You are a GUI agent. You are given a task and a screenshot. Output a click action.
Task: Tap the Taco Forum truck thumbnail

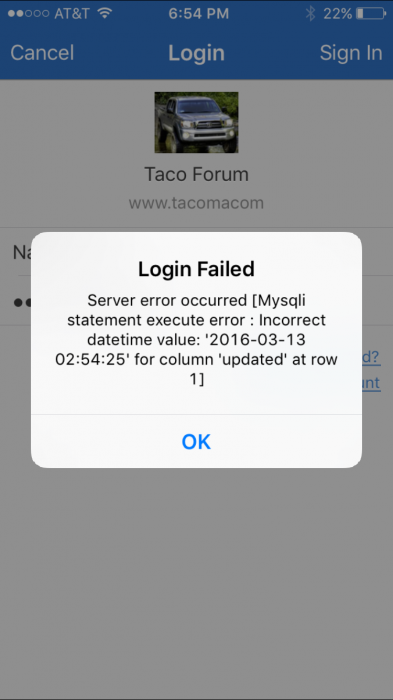point(196,122)
